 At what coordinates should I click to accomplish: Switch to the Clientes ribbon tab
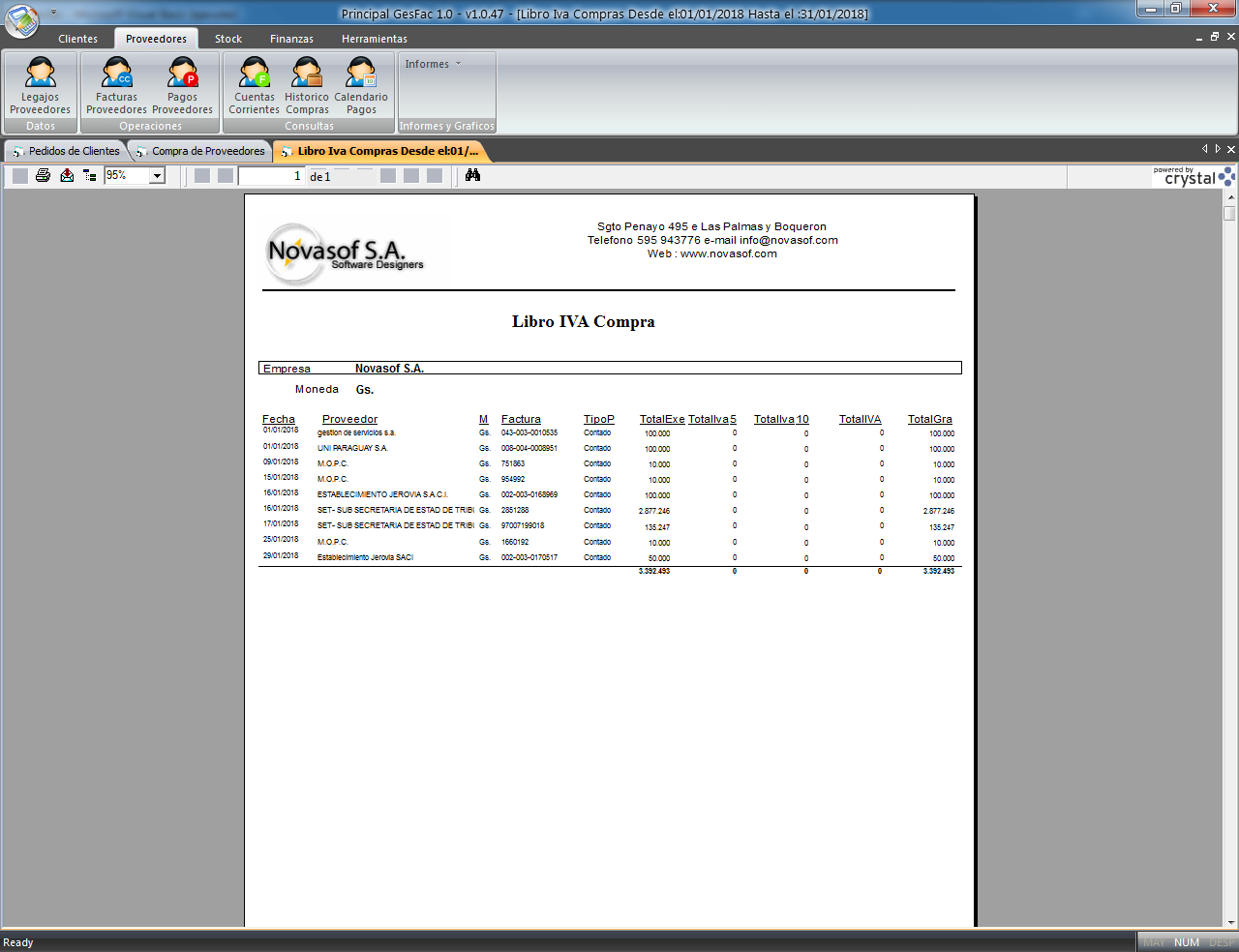click(77, 39)
